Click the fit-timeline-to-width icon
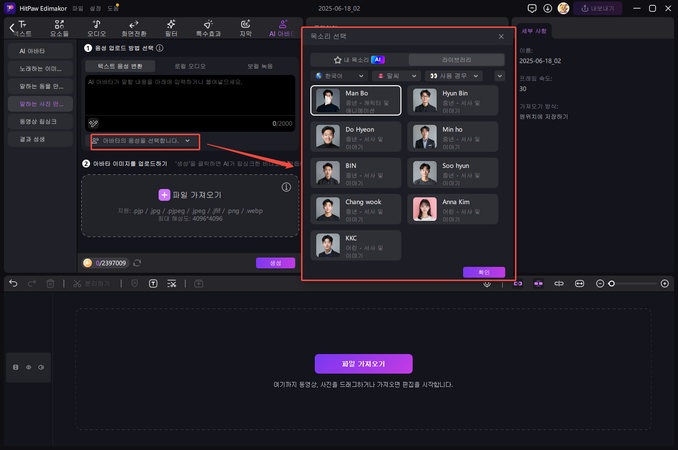Screen dimensions: 678x450 pos(579,284)
